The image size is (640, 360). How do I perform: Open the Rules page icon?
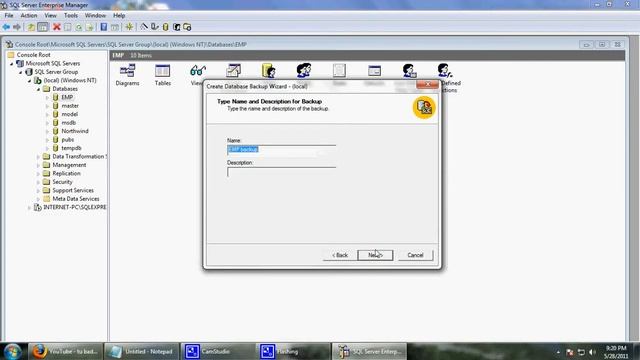339,71
